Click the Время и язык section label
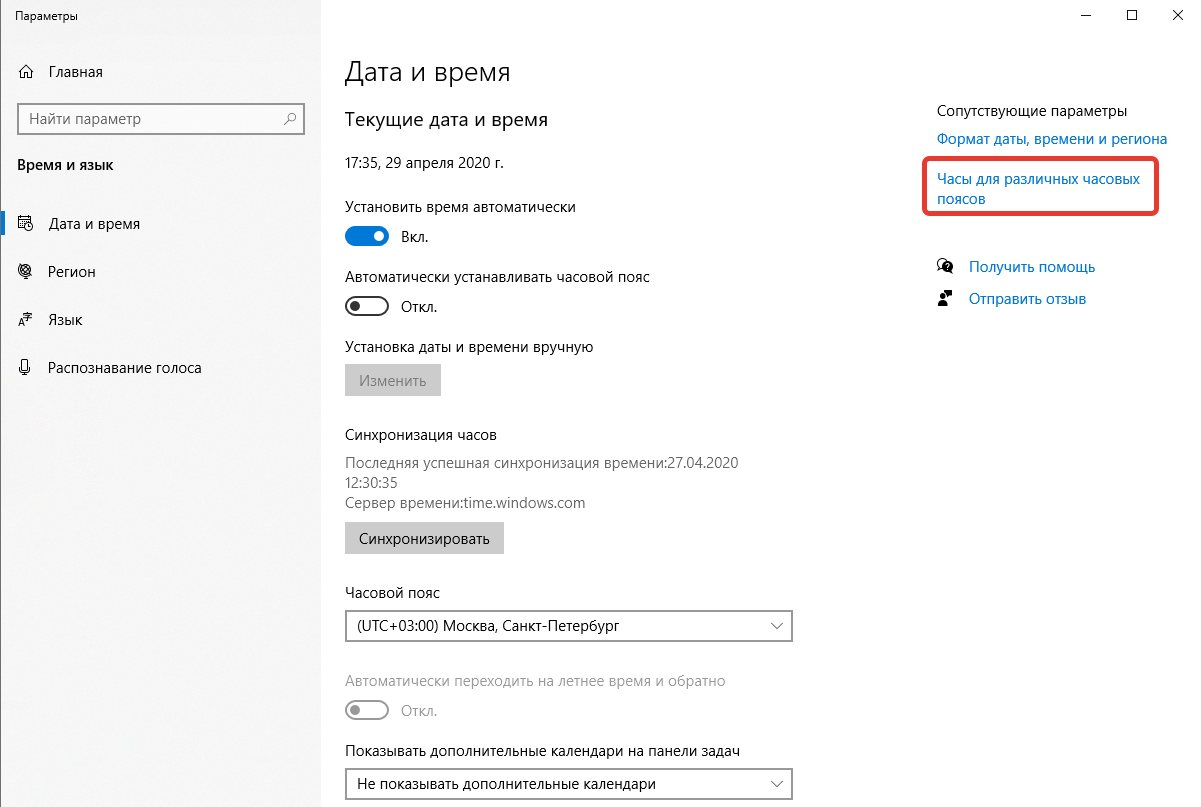 (x=65, y=166)
